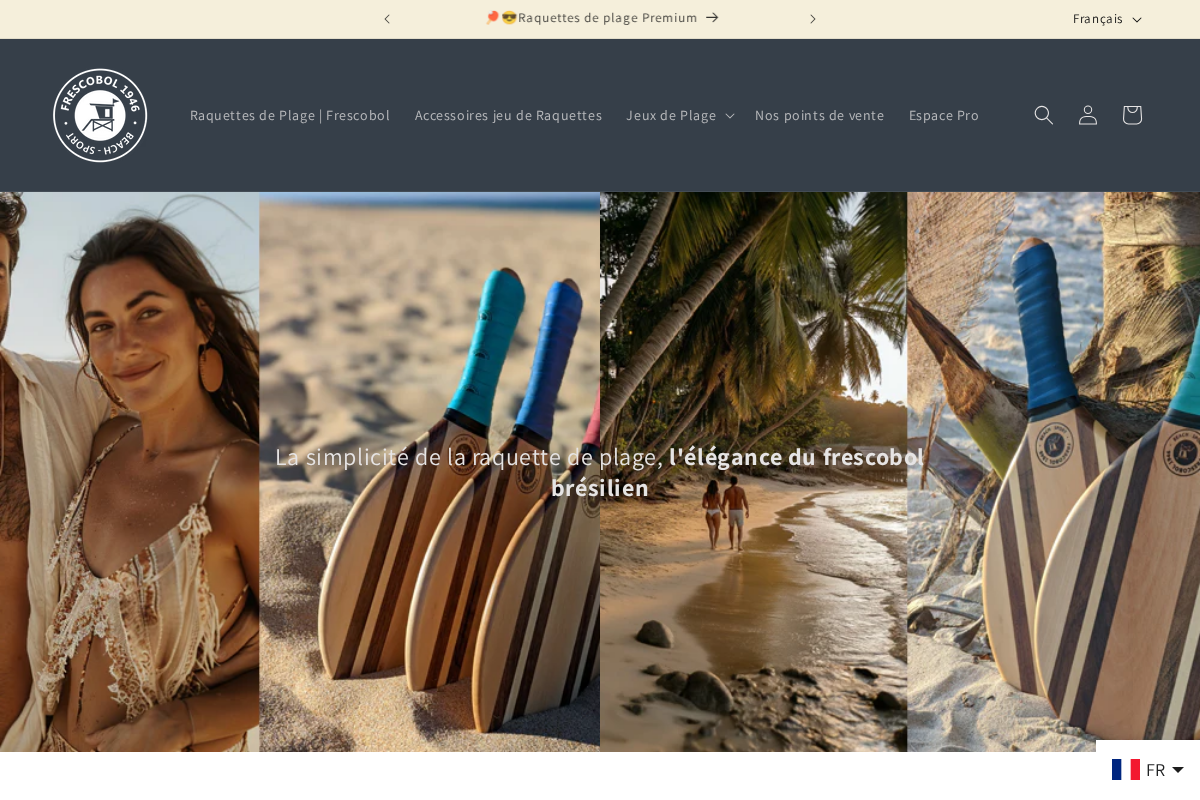Click the magnifying glass to search products
This screenshot has height=800, width=1200.
tap(1043, 114)
